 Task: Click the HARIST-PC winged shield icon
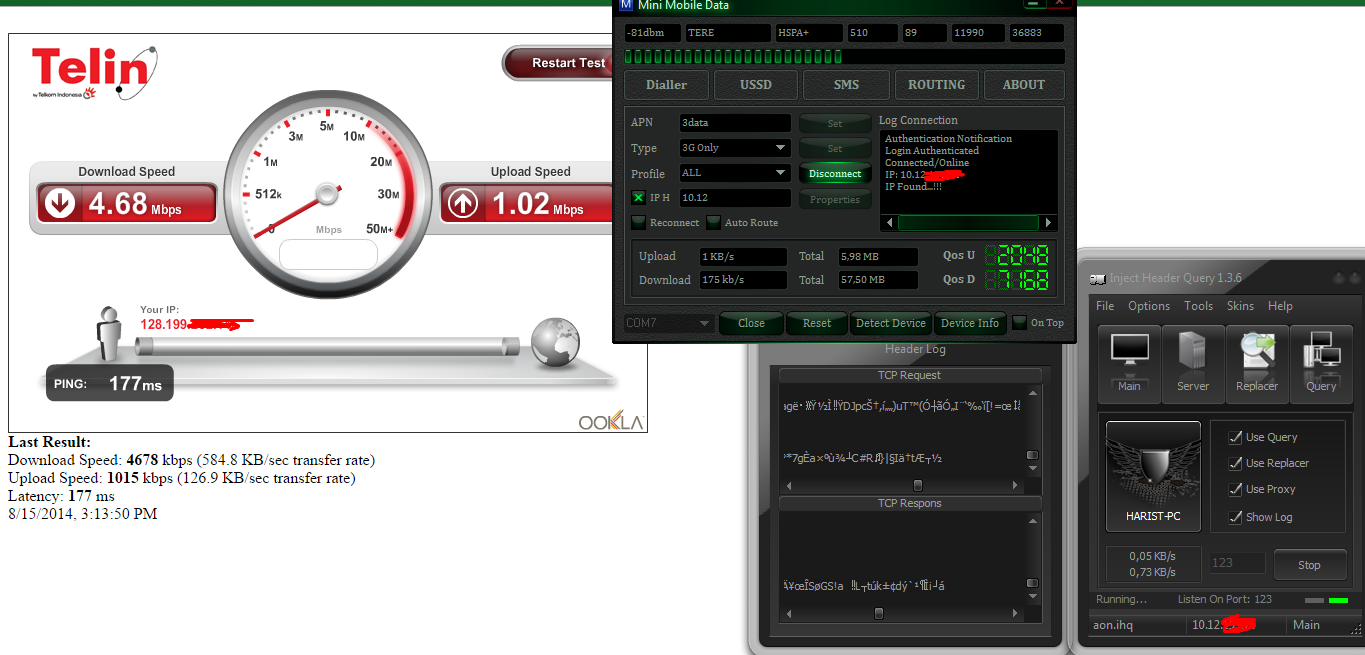(x=1153, y=475)
